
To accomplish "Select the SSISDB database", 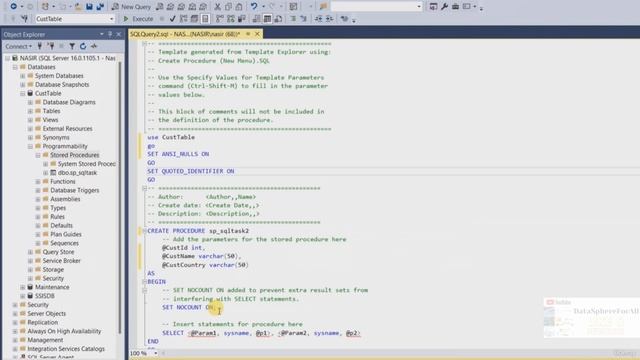I will tap(44, 296).
